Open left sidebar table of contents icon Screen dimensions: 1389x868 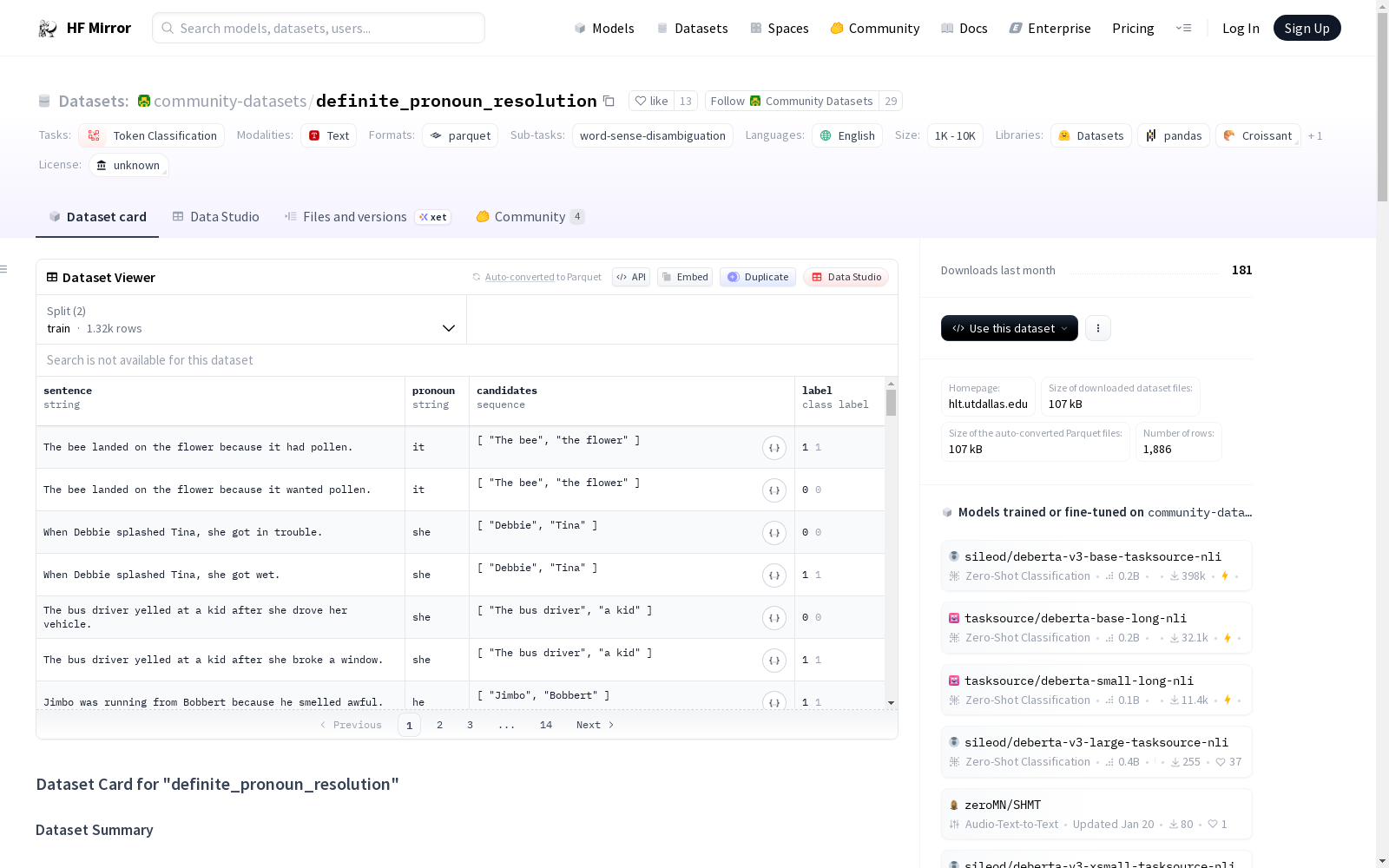(4, 269)
